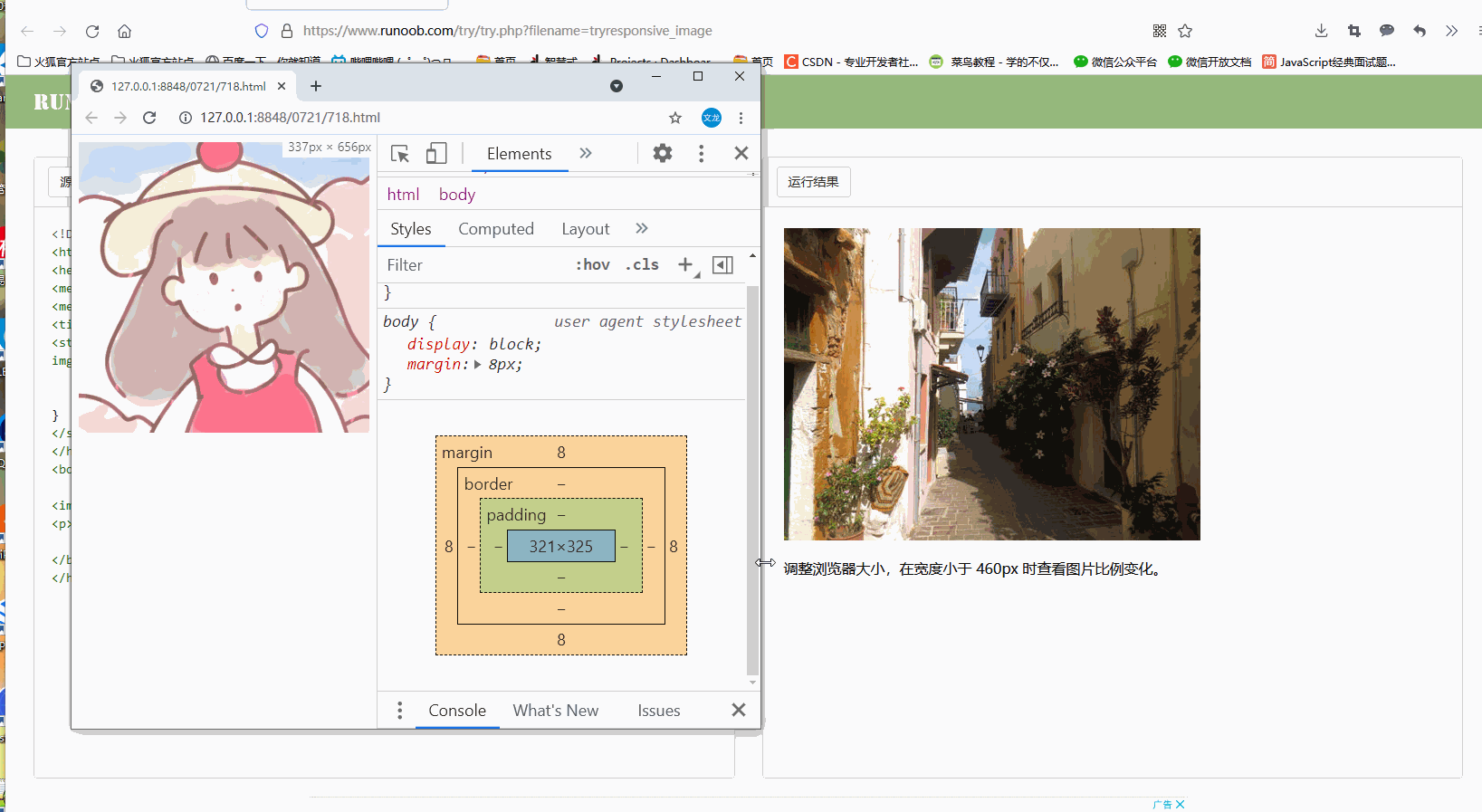Show more style sidebar tabs chevron after Layout
The width and height of the screenshot is (1482, 812).
coord(642,228)
